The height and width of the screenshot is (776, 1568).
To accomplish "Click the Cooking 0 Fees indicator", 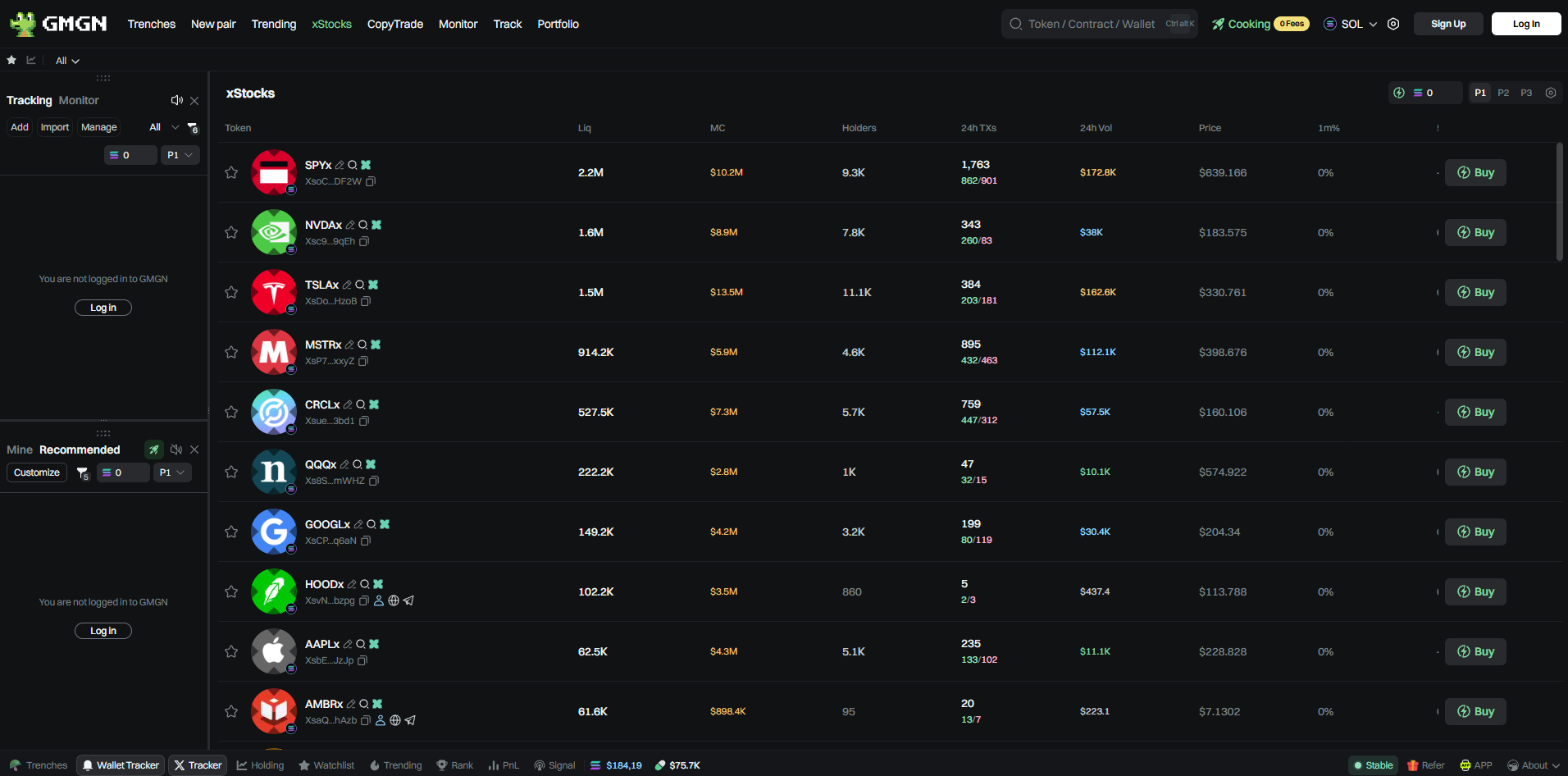I will [1259, 24].
